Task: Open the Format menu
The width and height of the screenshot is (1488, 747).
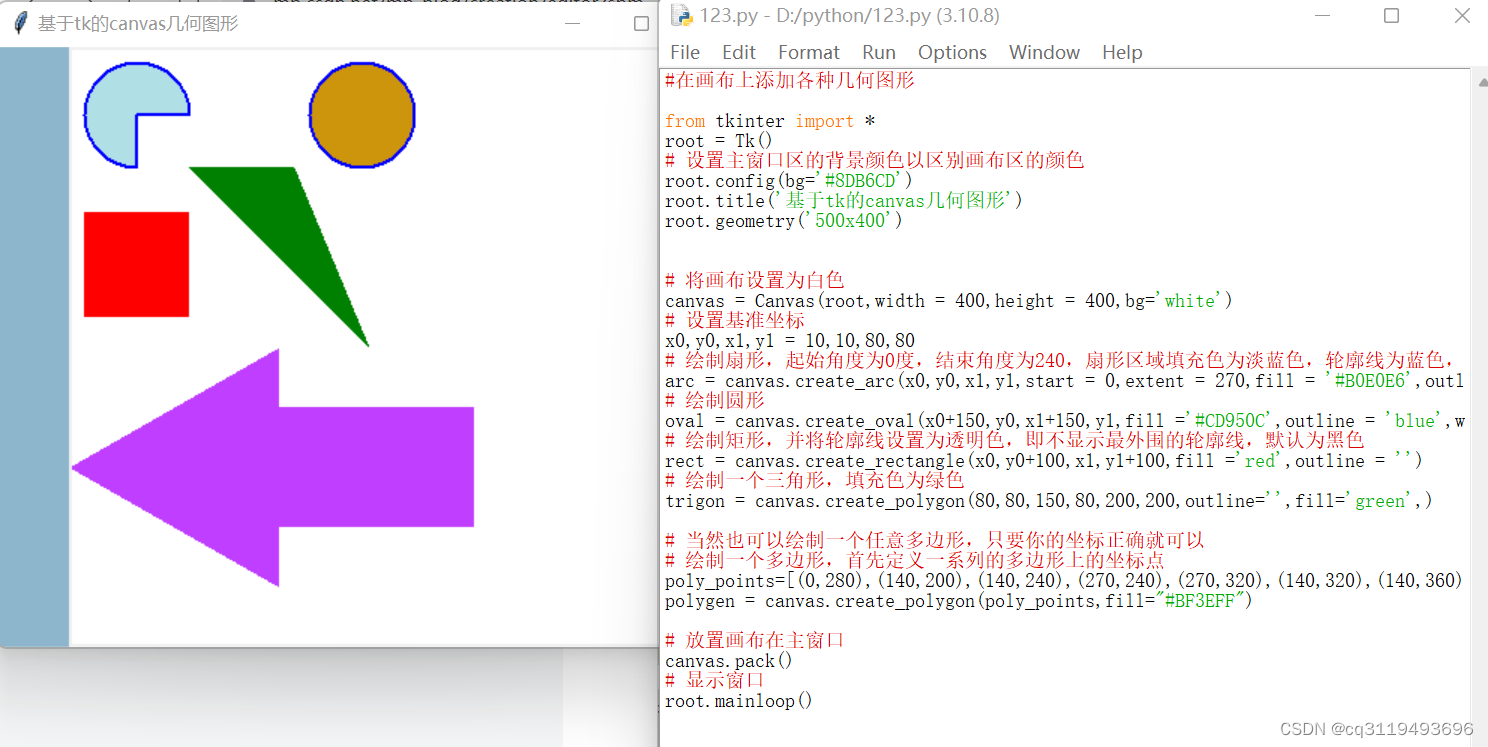Action: (x=808, y=52)
